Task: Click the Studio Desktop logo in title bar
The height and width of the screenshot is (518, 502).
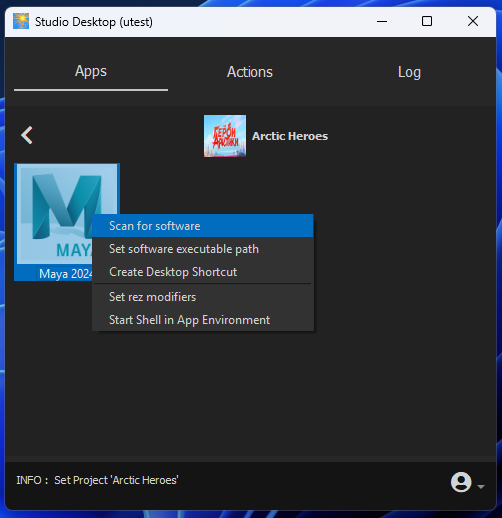Action: (x=21, y=21)
